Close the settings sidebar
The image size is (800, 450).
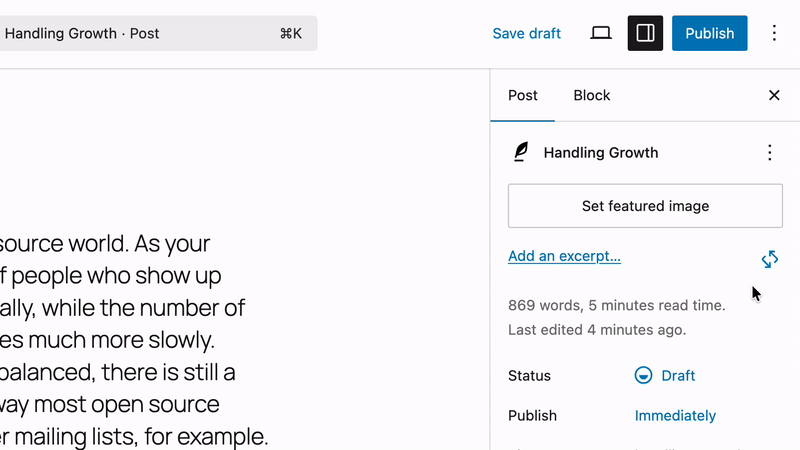(x=774, y=95)
